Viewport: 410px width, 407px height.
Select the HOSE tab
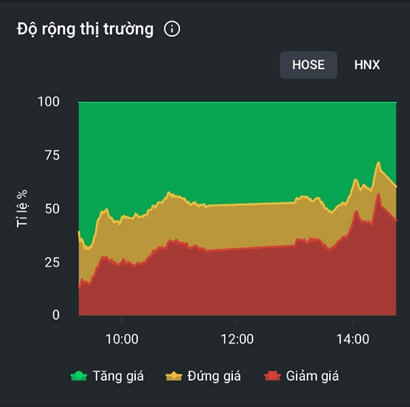click(308, 65)
